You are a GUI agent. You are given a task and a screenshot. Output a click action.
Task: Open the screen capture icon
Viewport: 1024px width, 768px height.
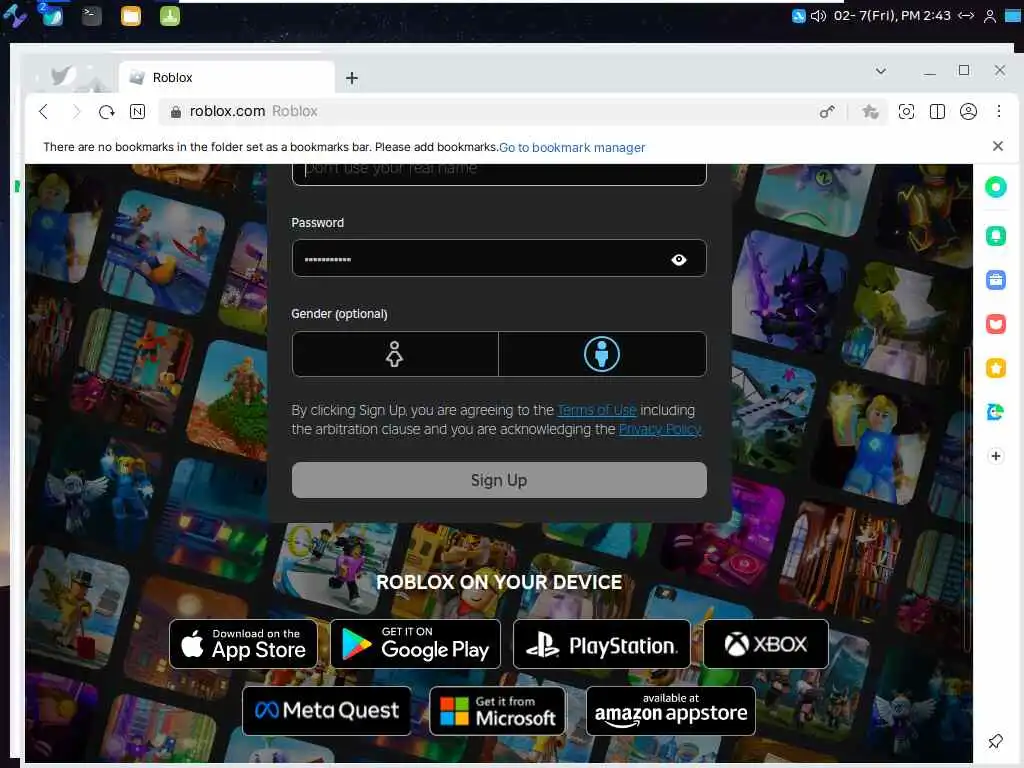coord(906,112)
